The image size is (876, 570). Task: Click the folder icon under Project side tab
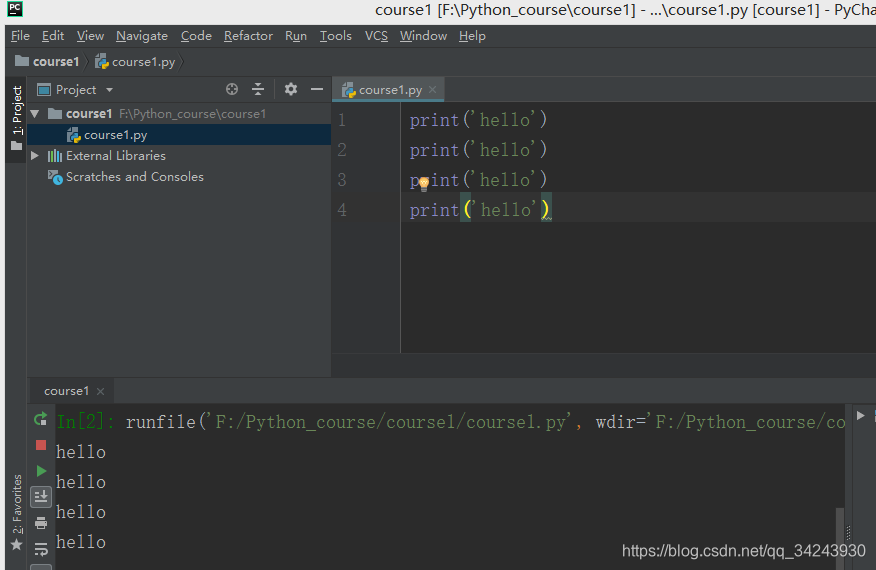pyautogui.click(x=16, y=146)
